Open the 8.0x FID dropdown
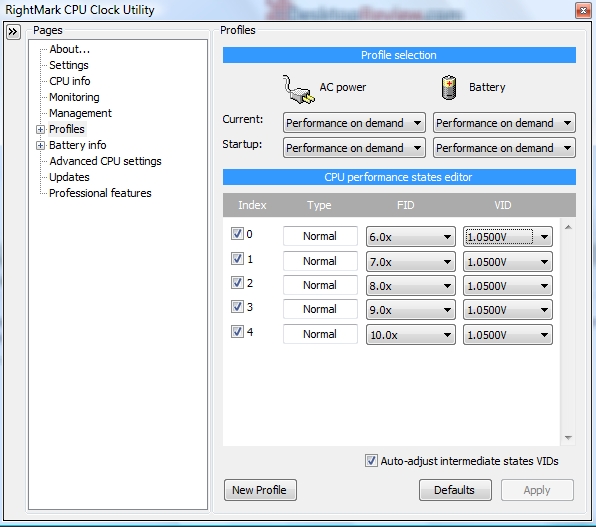 [411, 286]
